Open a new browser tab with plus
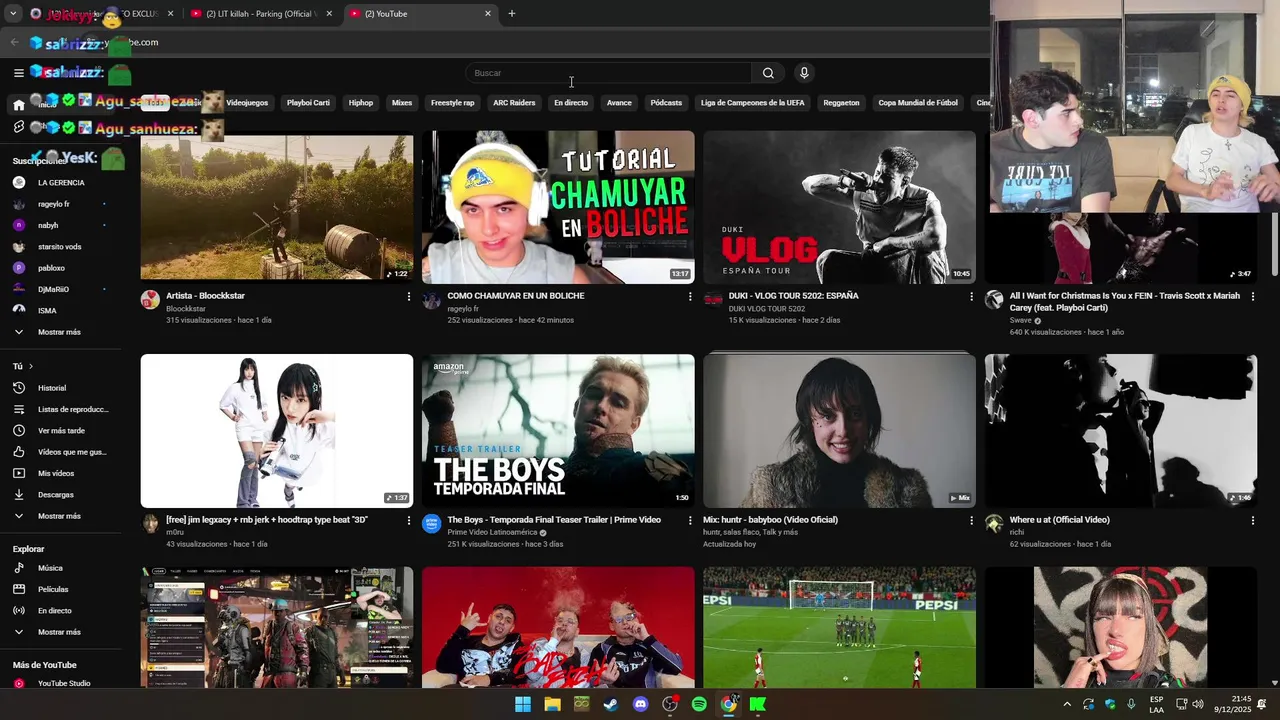 [511, 14]
